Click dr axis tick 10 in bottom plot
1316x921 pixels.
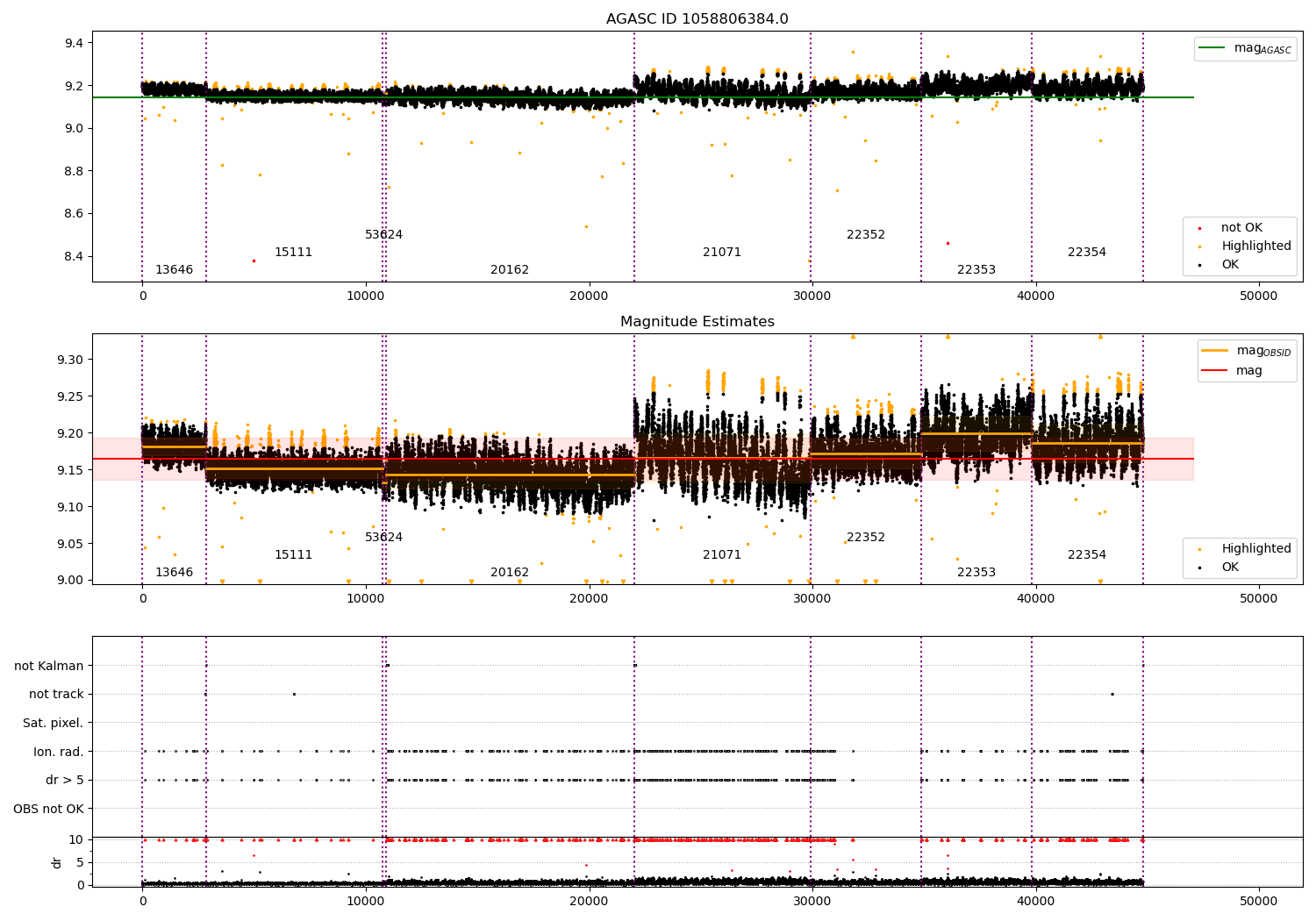(76, 839)
